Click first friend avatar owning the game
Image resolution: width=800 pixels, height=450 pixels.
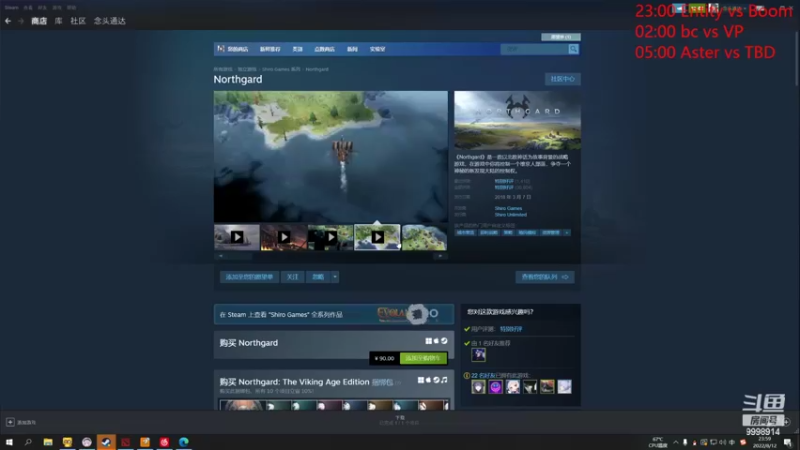point(478,387)
